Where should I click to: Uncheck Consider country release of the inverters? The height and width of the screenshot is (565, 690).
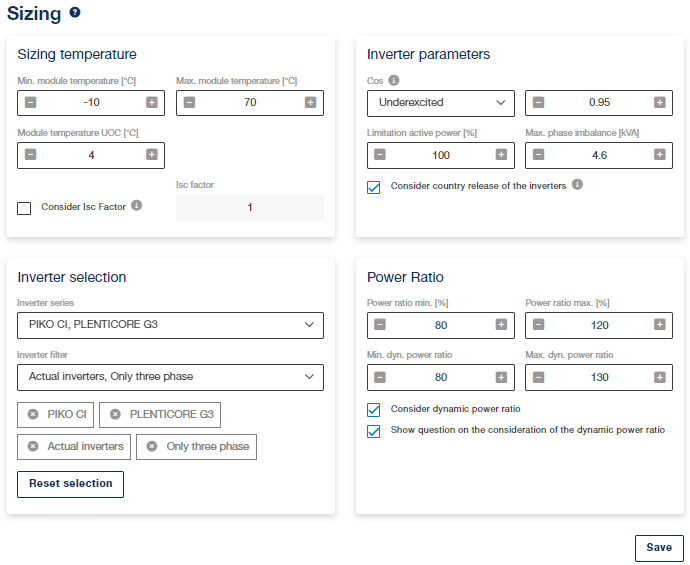point(374,187)
